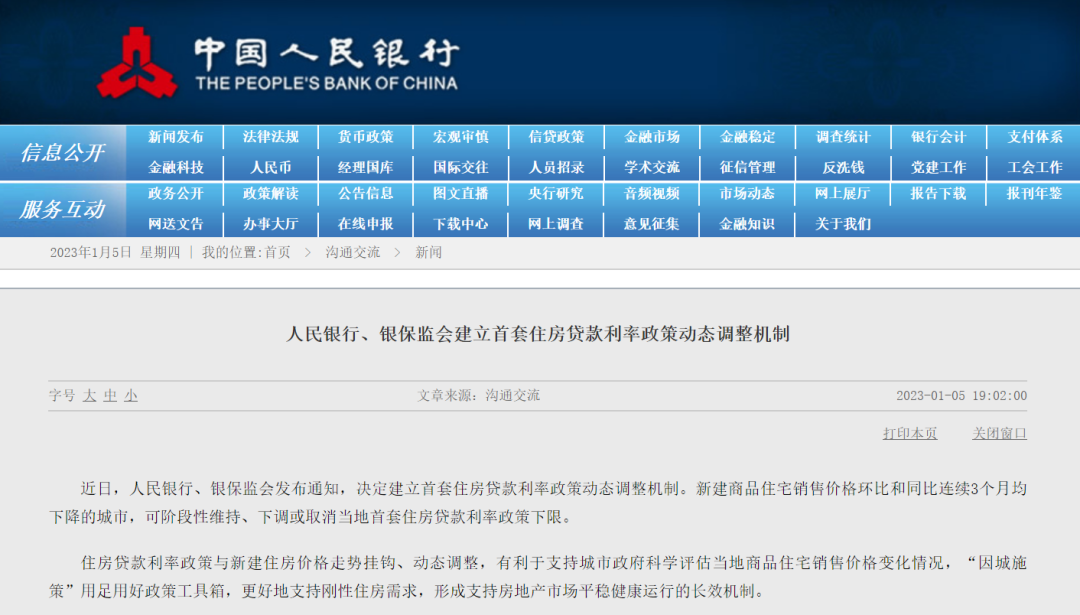
Task: Open 在线申报 service link
Action: point(366,224)
